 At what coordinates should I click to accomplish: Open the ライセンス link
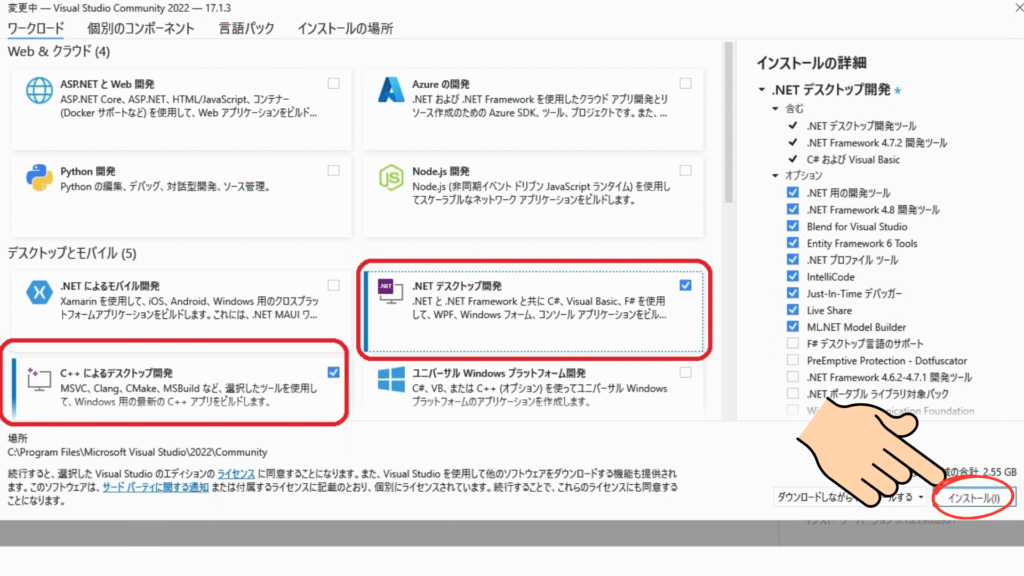pyautogui.click(x=236, y=473)
